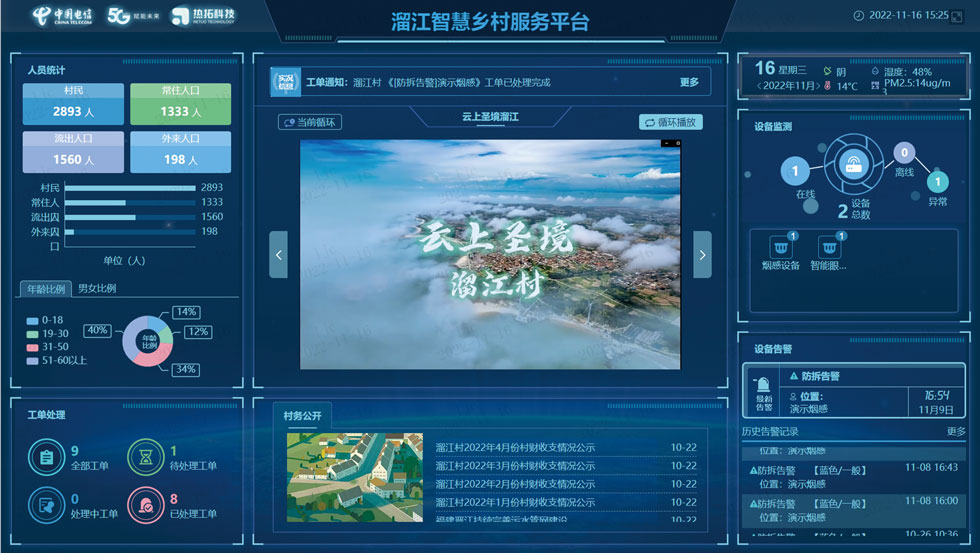Open 溜江村2022年4月份村财收支情况公示
This screenshot has width=980, height=553.
point(566,447)
